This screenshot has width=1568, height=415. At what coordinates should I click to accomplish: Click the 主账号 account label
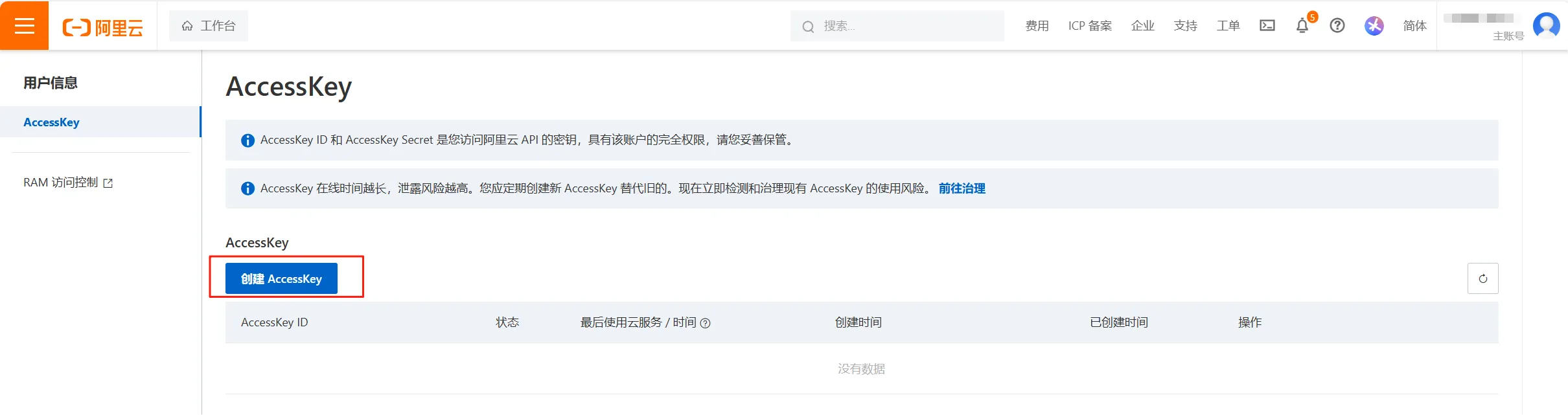[1508, 36]
